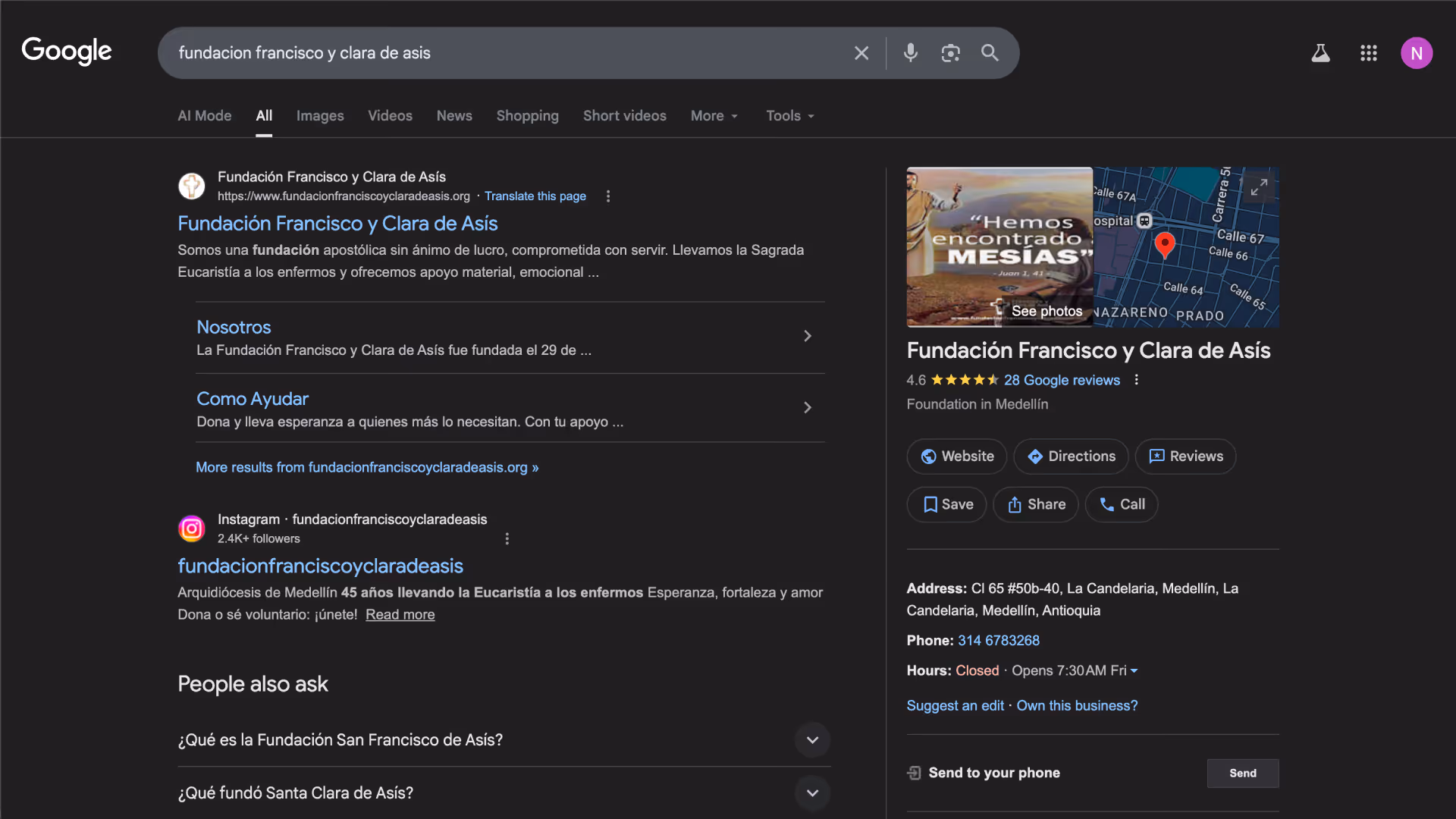Switch to the Shopping tab
Screen dimensions: 1456x819
tap(528, 116)
